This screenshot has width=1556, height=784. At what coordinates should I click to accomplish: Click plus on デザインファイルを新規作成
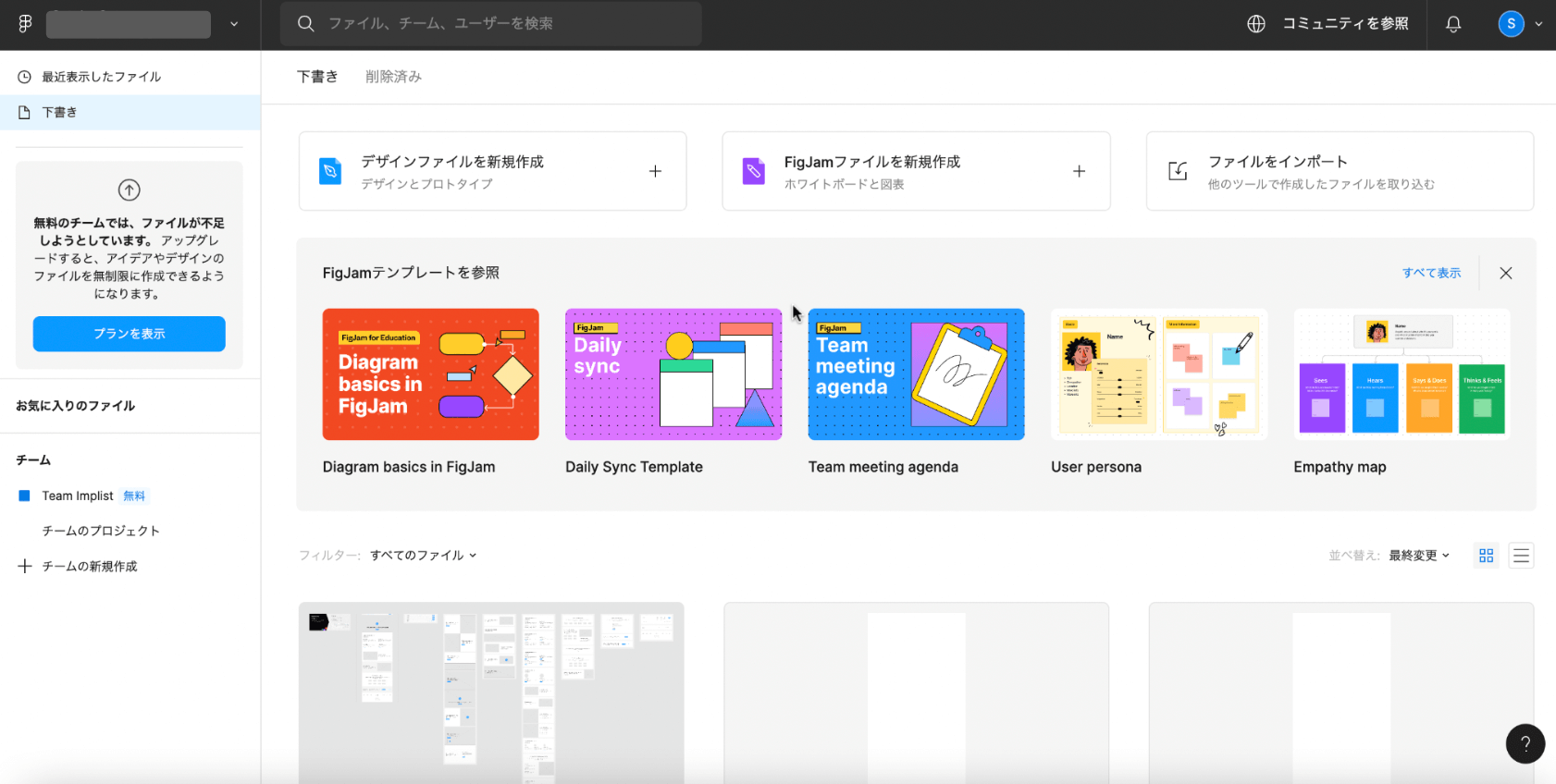(655, 171)
